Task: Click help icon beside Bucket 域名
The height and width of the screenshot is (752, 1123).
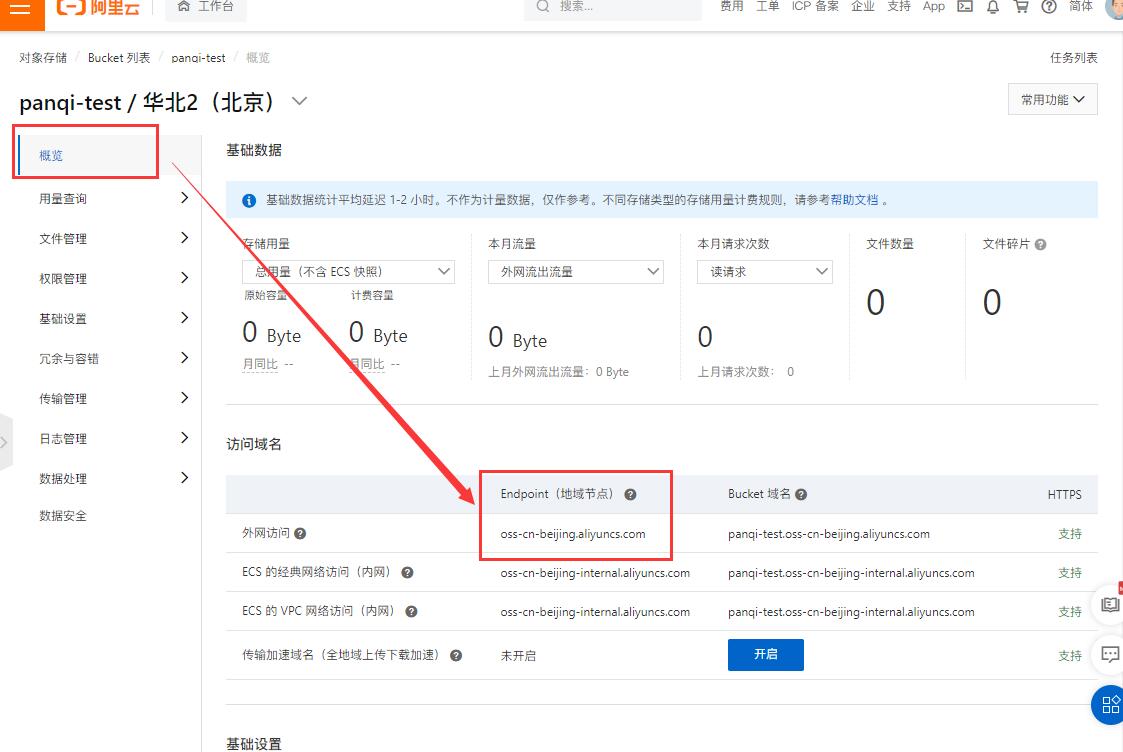Action: click(x=801, y=494)
